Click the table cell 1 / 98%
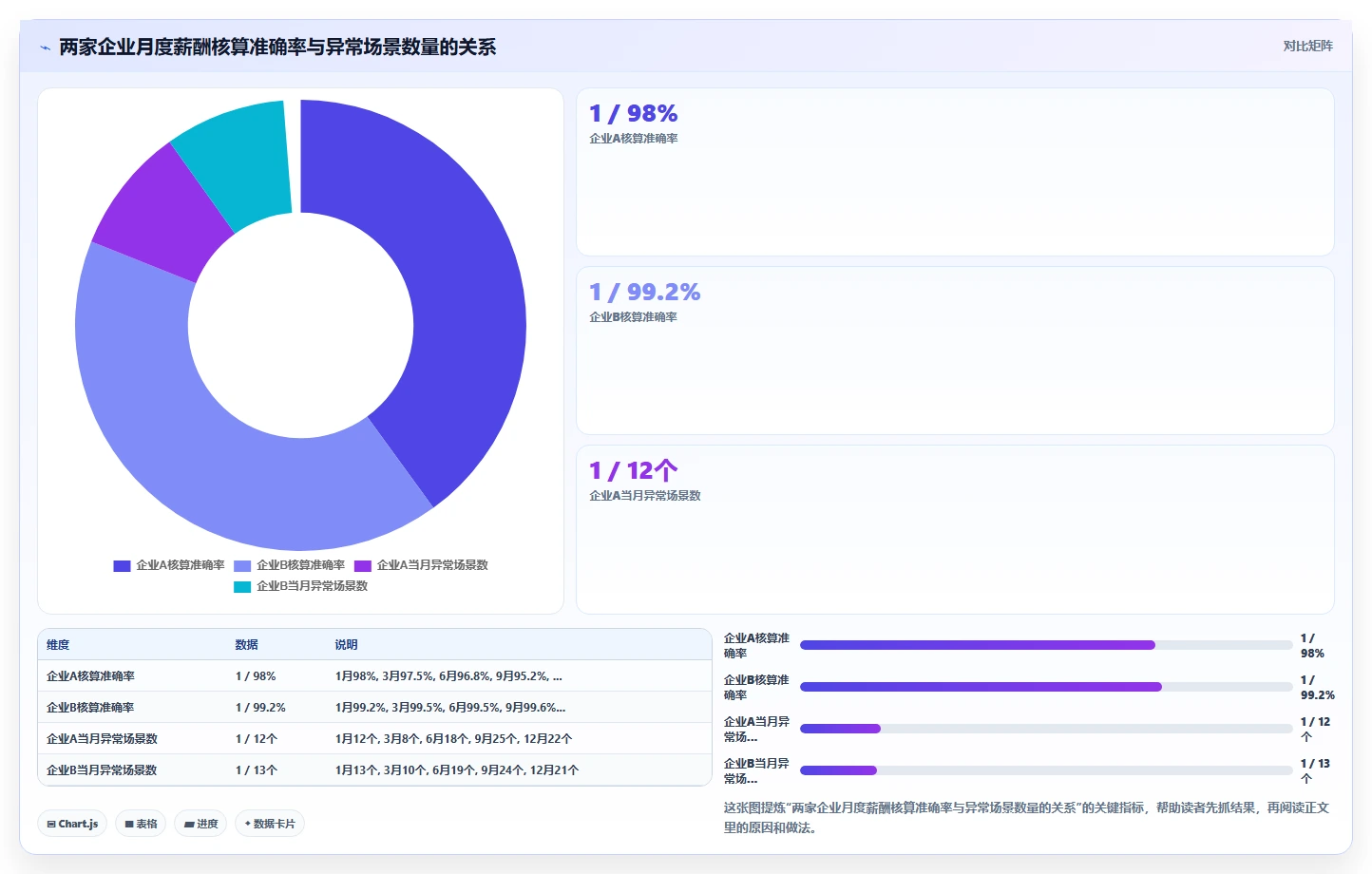This screenshot has width=1372, height=874. point(256,676)
